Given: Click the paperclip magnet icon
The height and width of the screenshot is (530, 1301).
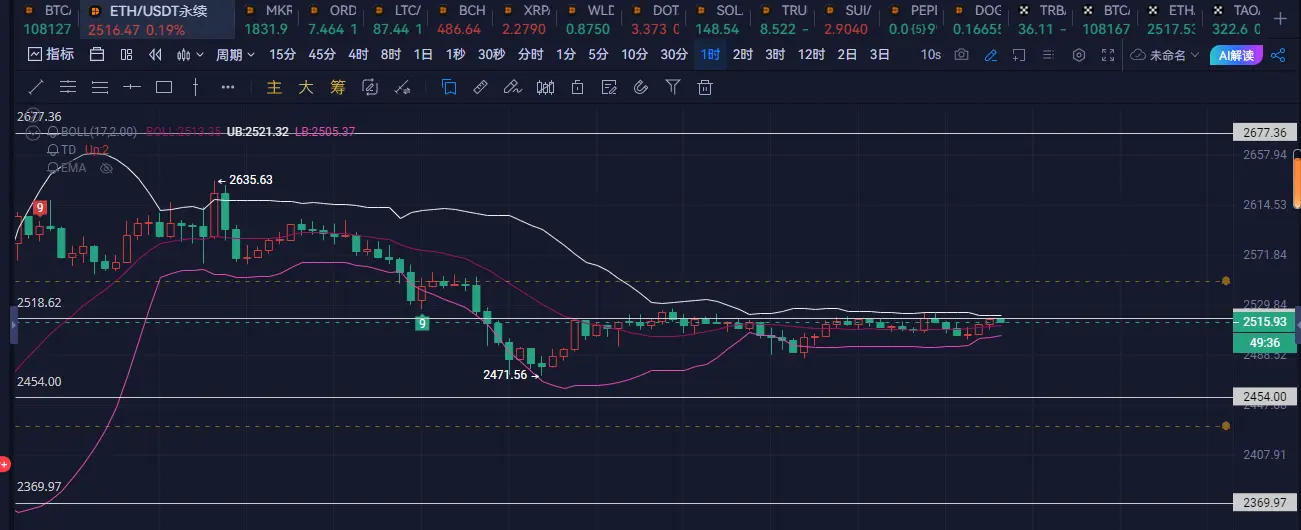Looking at the screenshot, I should coord(641,87).
